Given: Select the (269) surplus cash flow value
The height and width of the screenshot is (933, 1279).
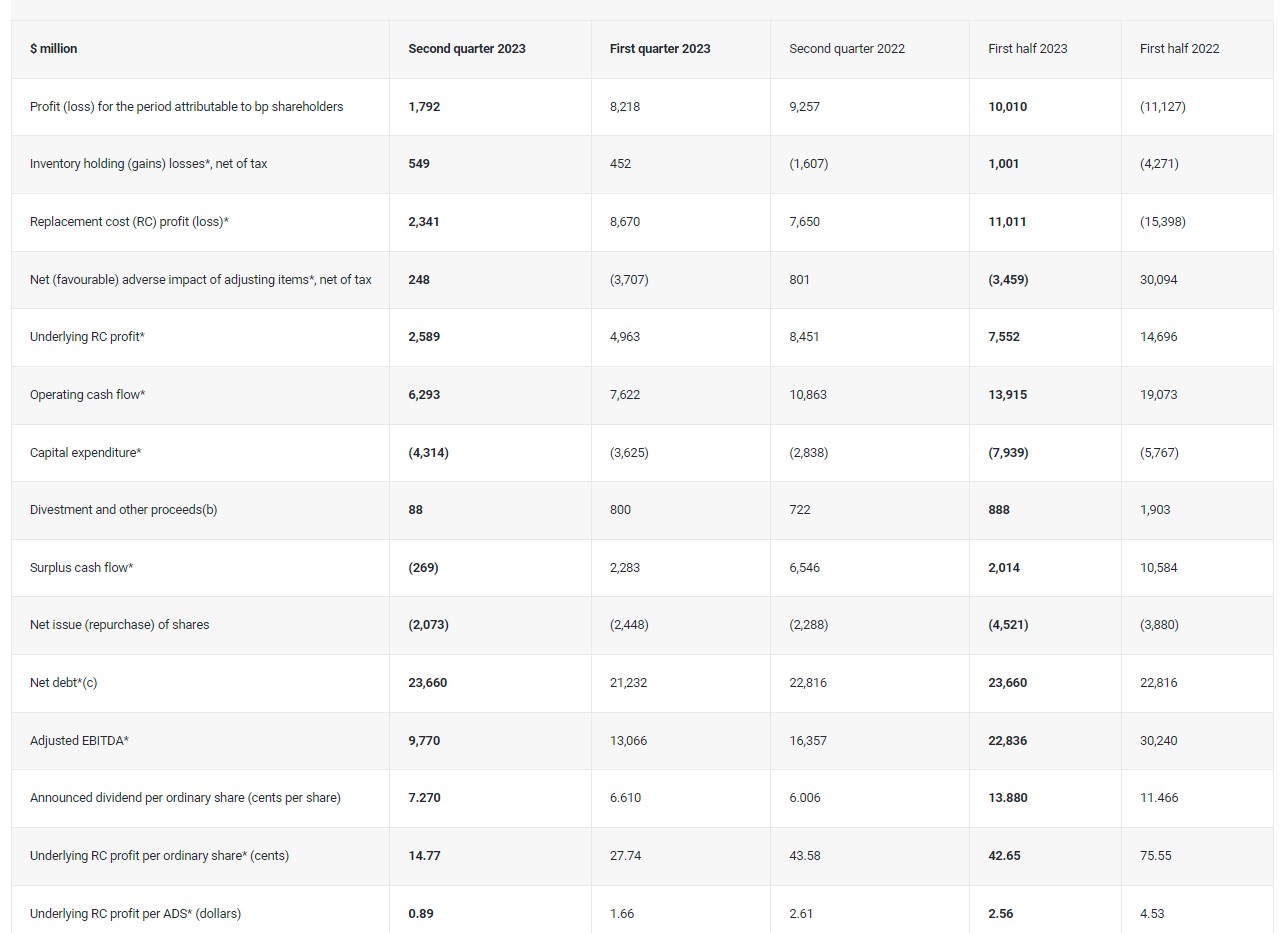Looking at the screenshot, I should [x=423, y=568].
